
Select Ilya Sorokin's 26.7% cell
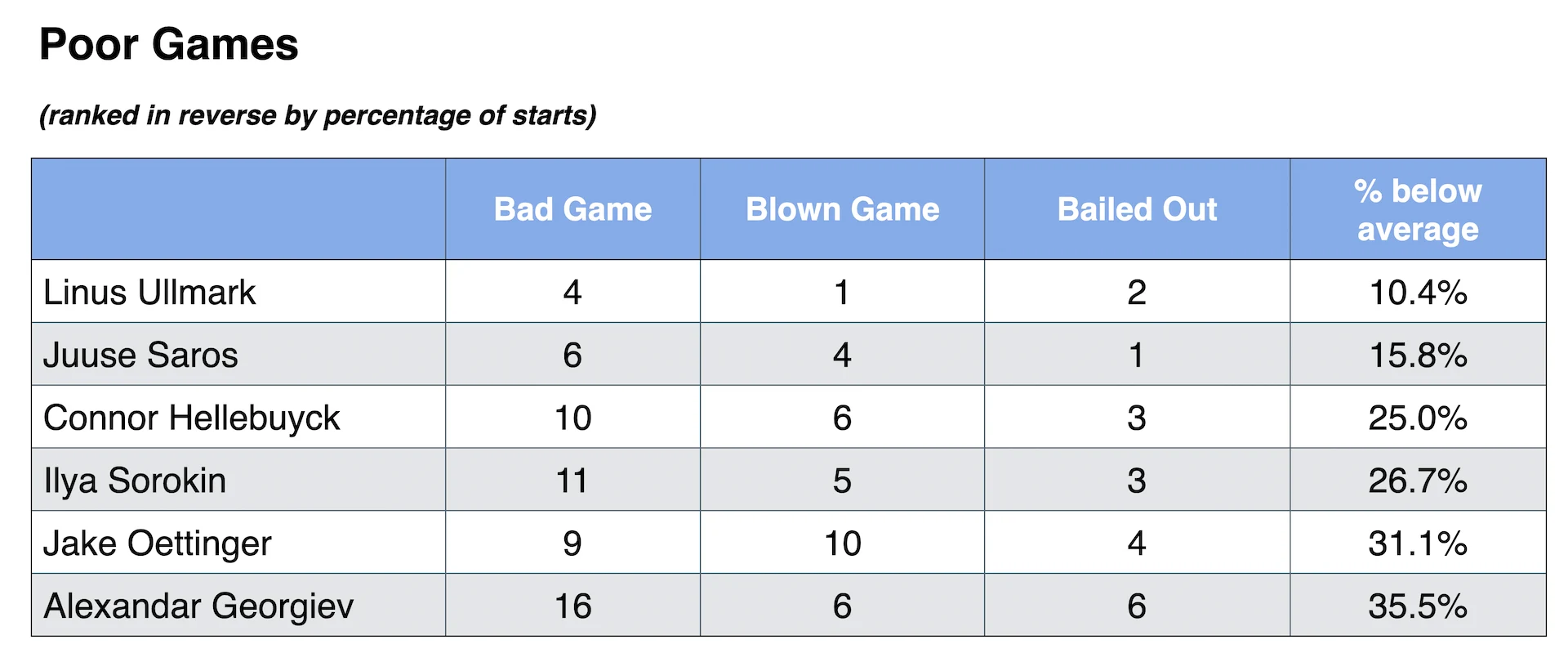click(1418, 481)
